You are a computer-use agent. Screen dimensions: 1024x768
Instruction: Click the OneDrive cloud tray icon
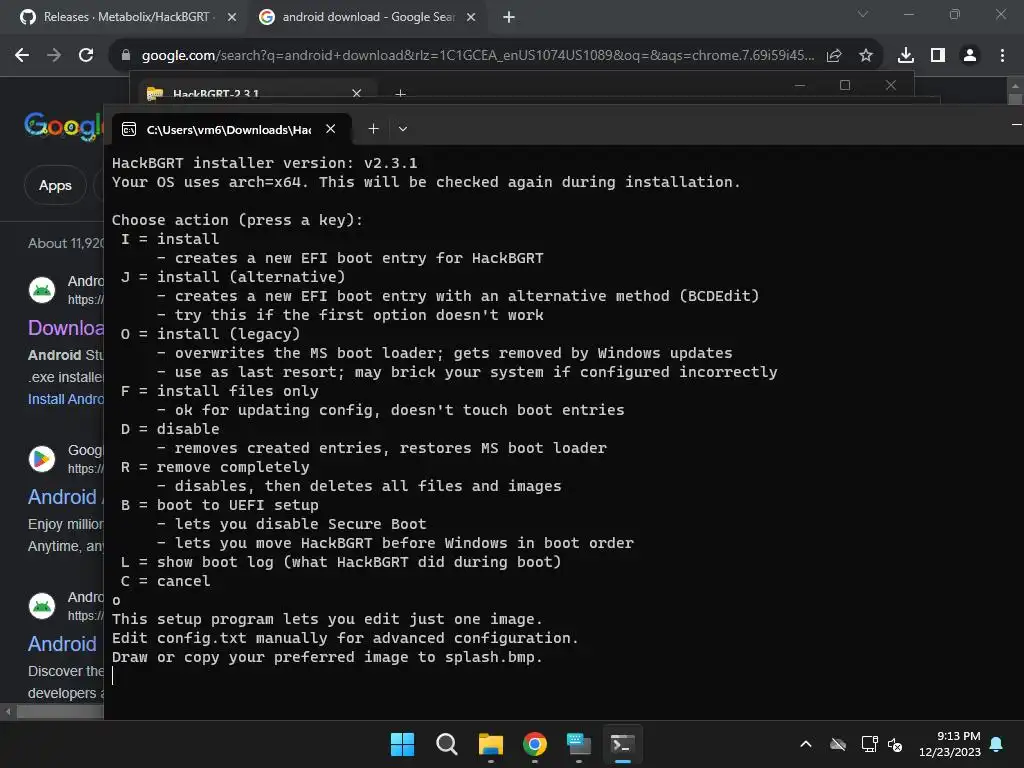click(838, 744)
